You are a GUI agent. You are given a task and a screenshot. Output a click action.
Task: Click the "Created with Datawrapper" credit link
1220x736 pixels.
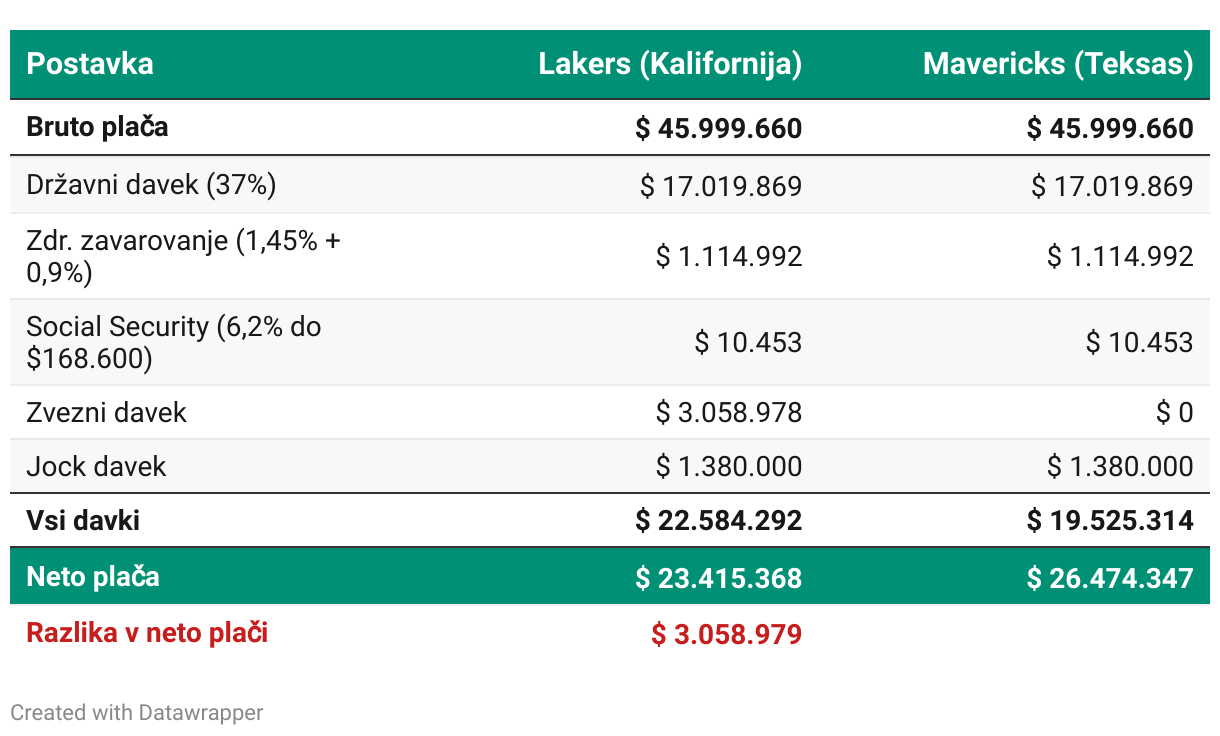[137, 713]
